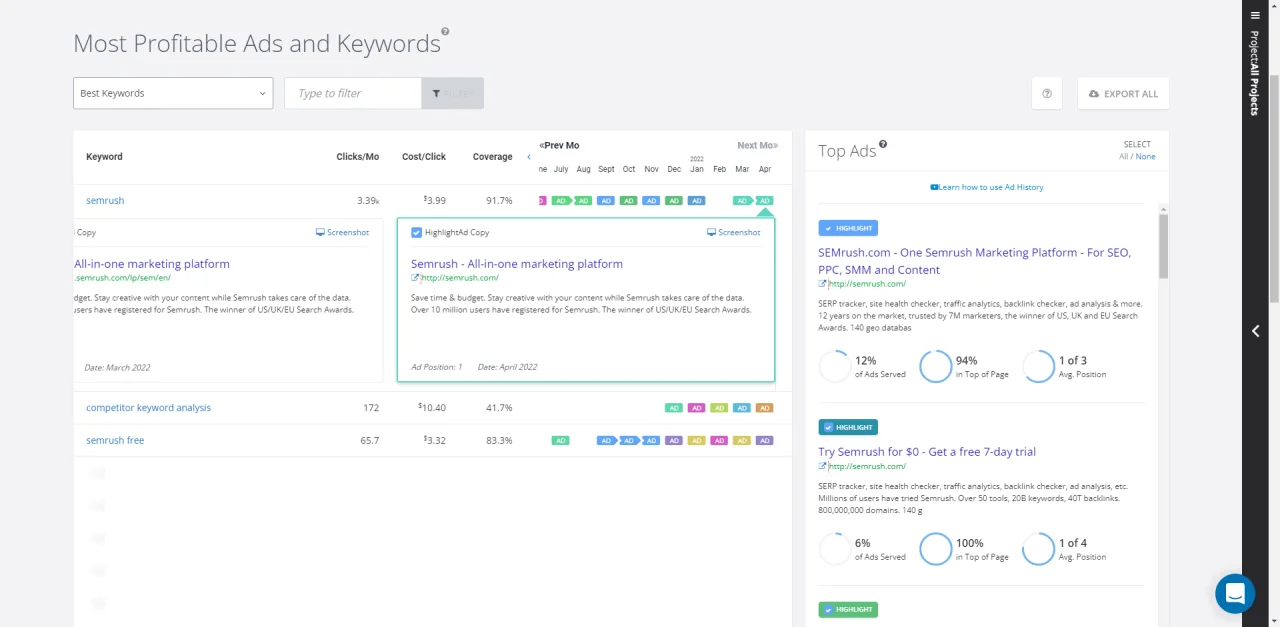Screen dimensions: 1280x627
Task: Click the Screenshot monitor icon on the April ad
Action: [712, 232]
